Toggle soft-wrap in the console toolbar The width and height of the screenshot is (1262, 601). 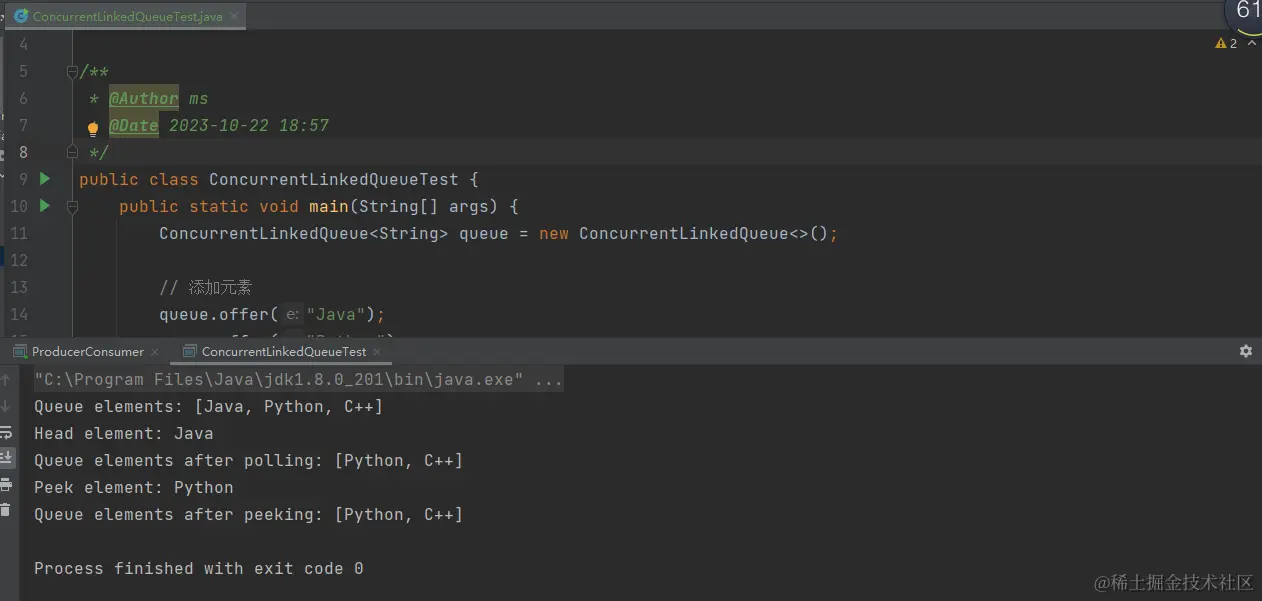click(x=6, y=432)
